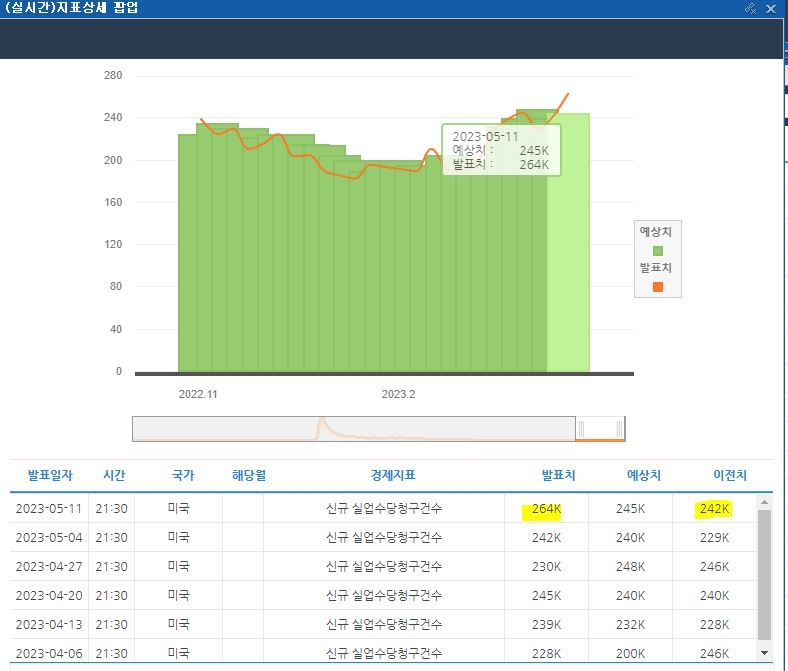Select the 2023-04-20 date cell
Image resolution: width=788 pixels, height=671 pixels.
(x=49, y=596)
